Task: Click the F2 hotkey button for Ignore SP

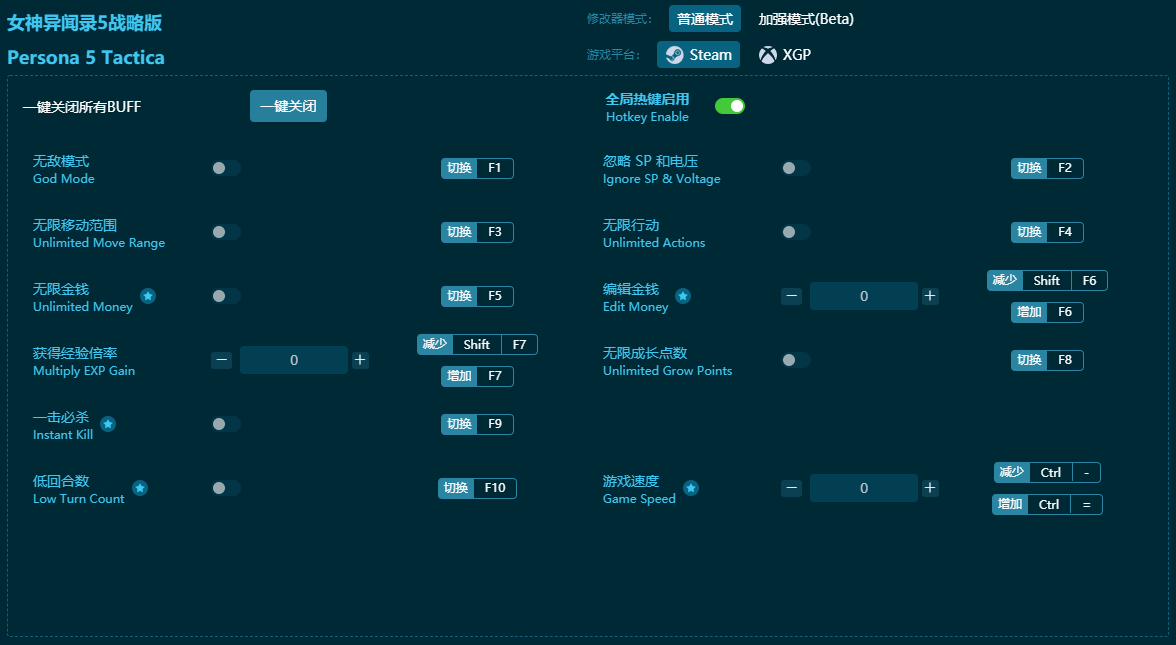Action: pyautogui.click(x=1047, y=168)
